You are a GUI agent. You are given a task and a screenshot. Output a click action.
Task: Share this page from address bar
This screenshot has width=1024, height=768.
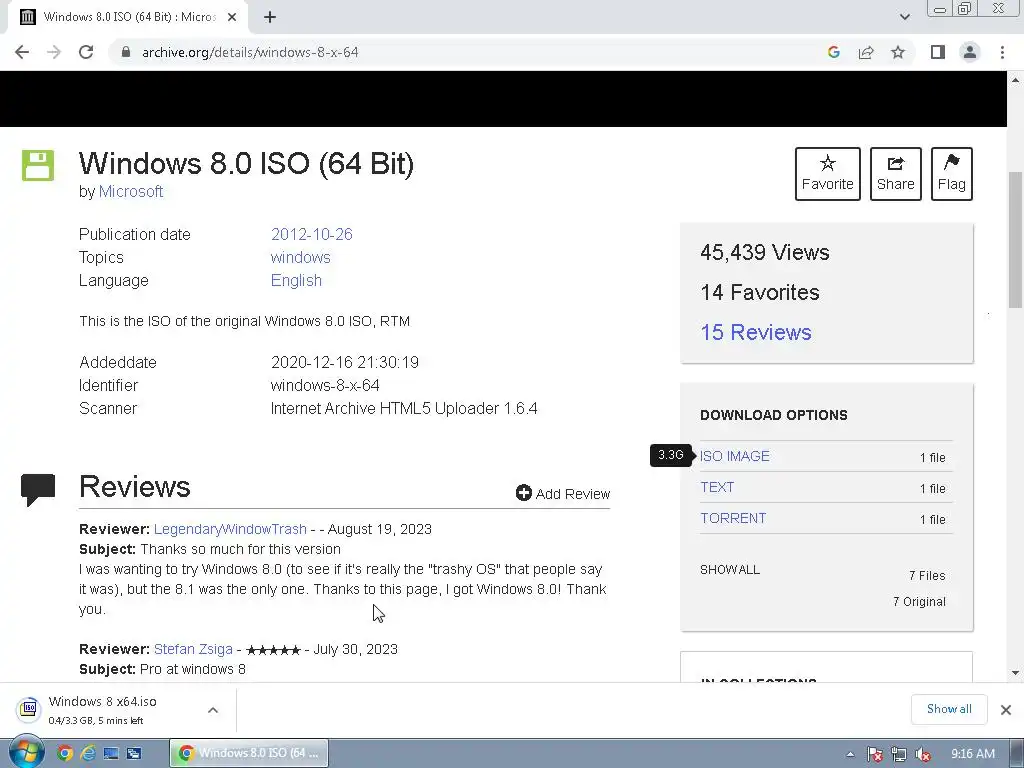[866, 52]
